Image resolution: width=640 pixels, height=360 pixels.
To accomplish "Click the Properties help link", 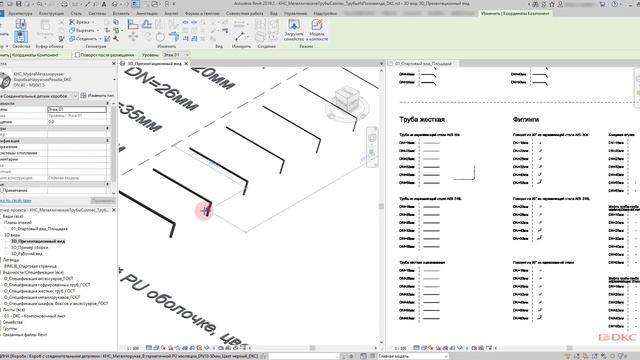I will [x=16, y=200].
